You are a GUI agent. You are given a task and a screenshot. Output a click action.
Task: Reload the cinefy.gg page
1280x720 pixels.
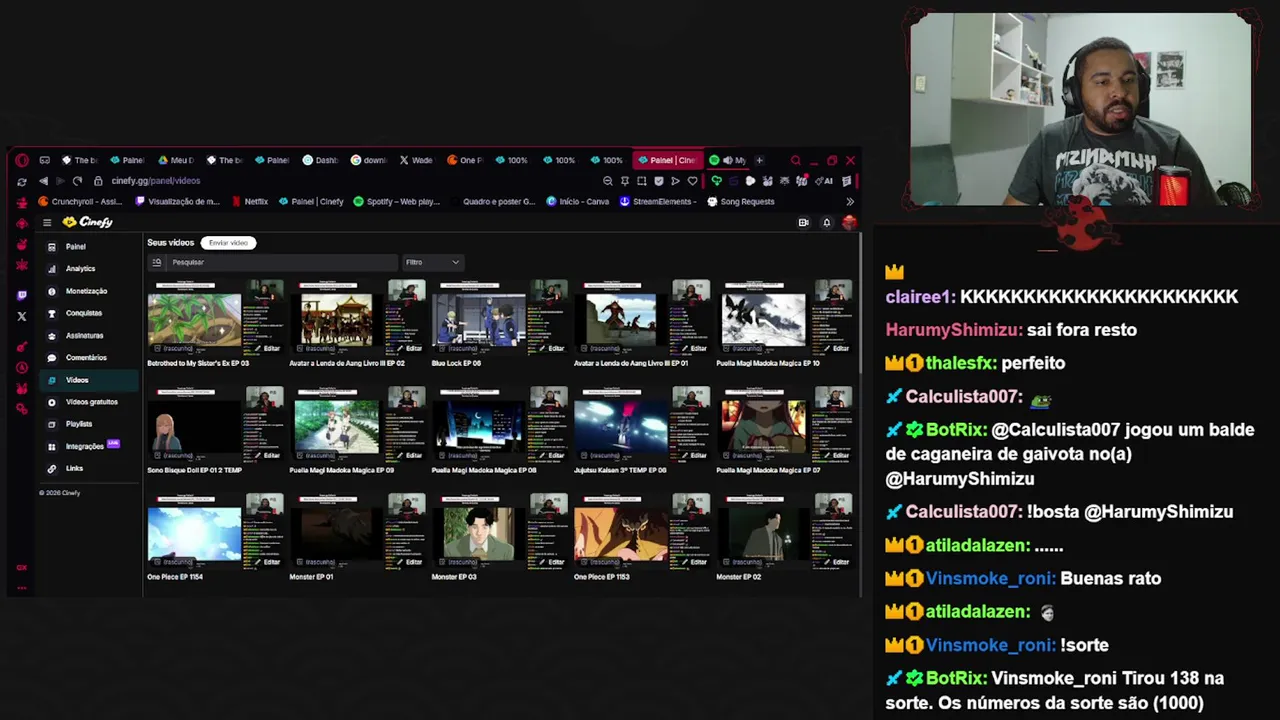[77, 181]
